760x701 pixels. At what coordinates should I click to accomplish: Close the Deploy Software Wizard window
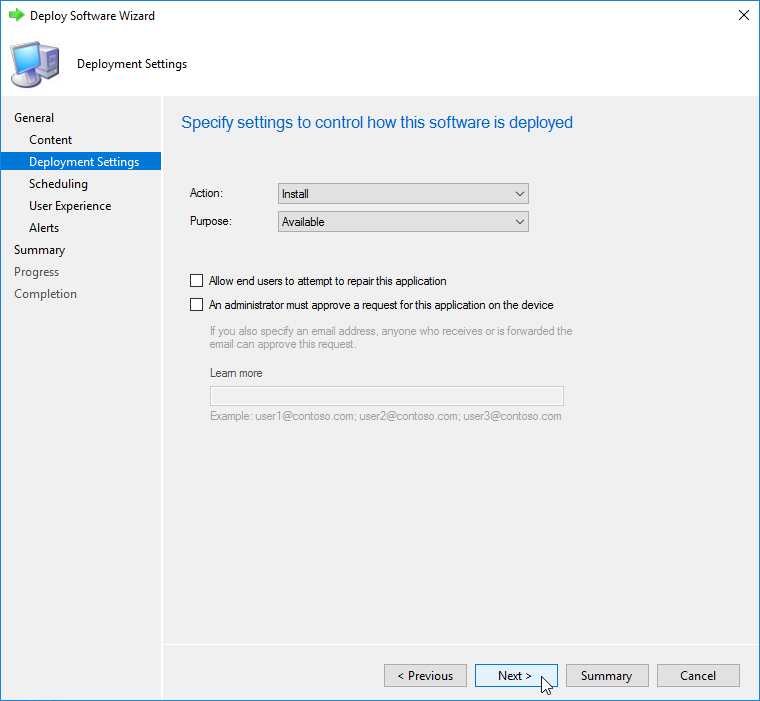(743, 16)
